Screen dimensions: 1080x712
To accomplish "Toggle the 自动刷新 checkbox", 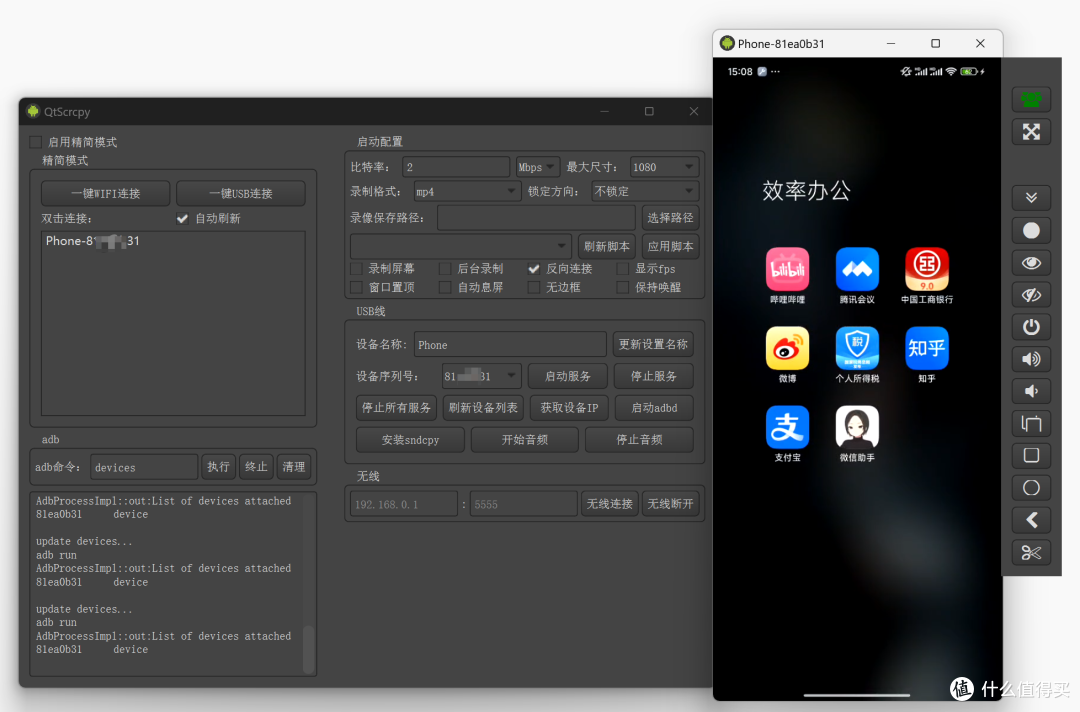I will tap(182, 218).
